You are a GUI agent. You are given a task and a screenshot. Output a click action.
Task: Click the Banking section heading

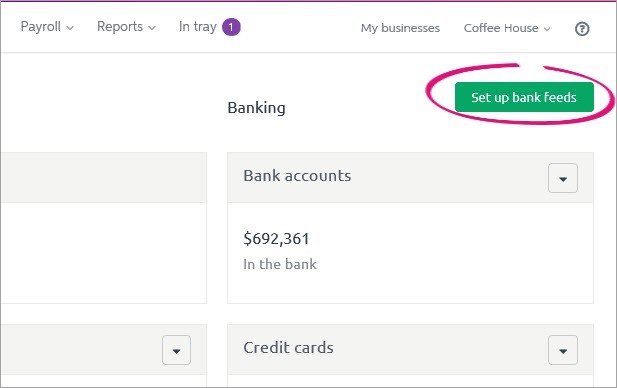257,108
